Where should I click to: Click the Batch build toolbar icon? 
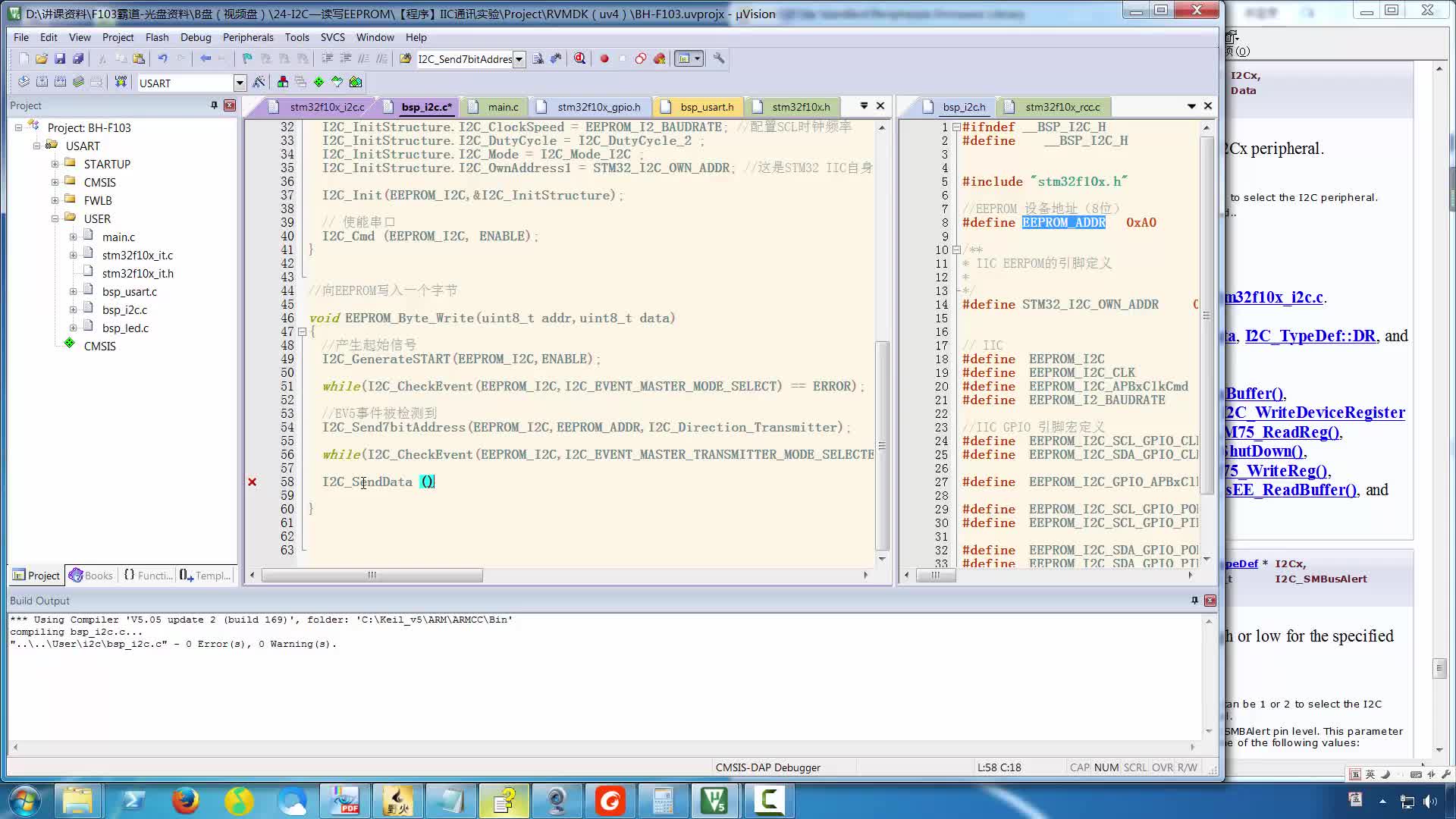coord(78,82)
